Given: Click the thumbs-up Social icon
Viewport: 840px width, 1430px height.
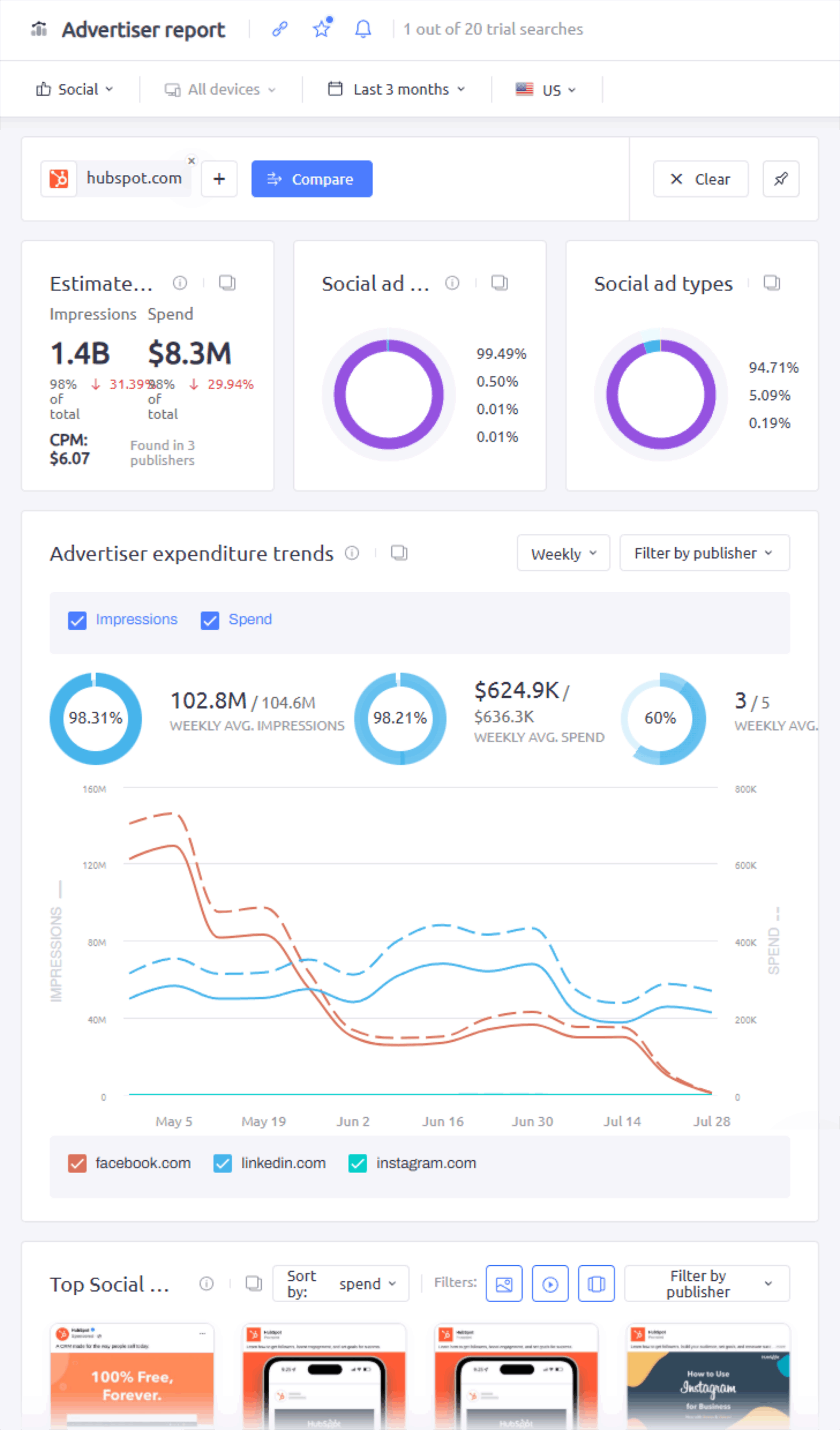Looking at the screenshot, I should pyautogui.click(x=43, y=89).
